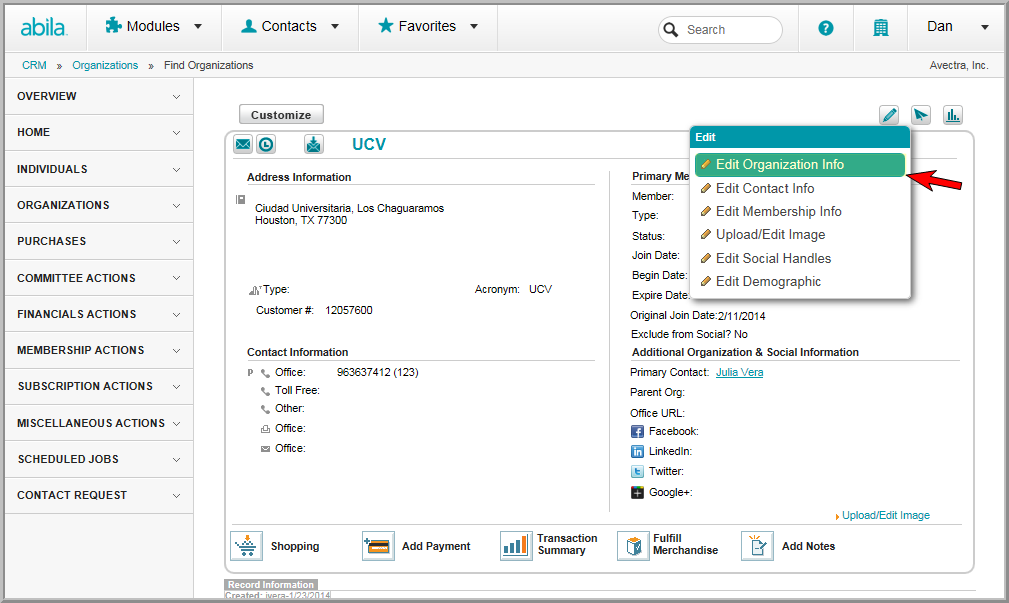Open the Dan user dropdown
1009x603 pixels.
(x=957, y=26)
